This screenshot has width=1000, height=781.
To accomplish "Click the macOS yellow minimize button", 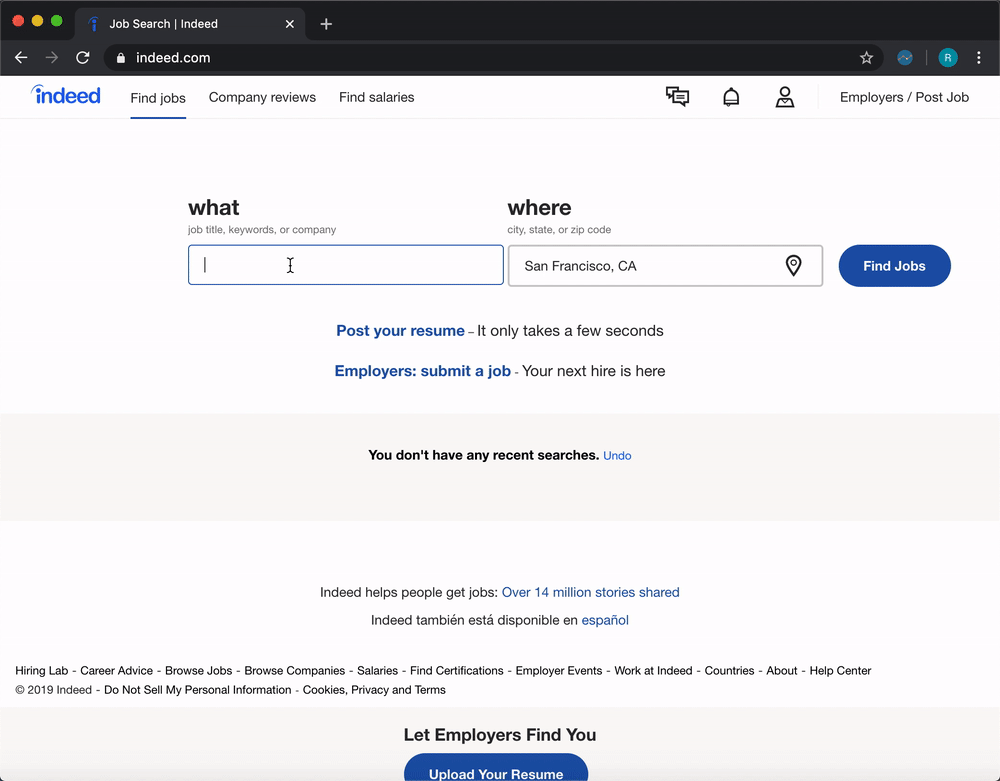I will click(x=38, y=21).
